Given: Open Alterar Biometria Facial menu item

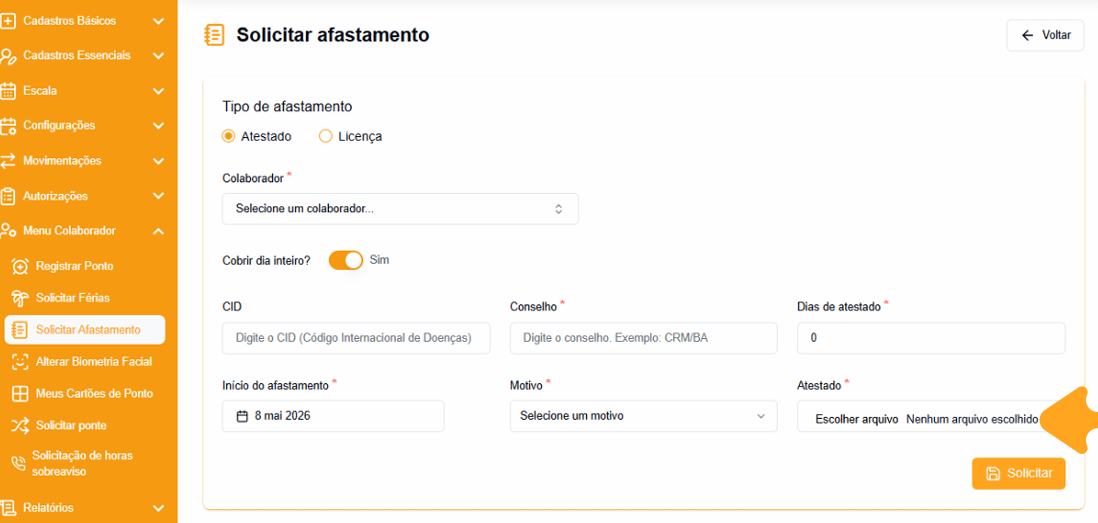Looking at the screenshot, I should (85, 362).
